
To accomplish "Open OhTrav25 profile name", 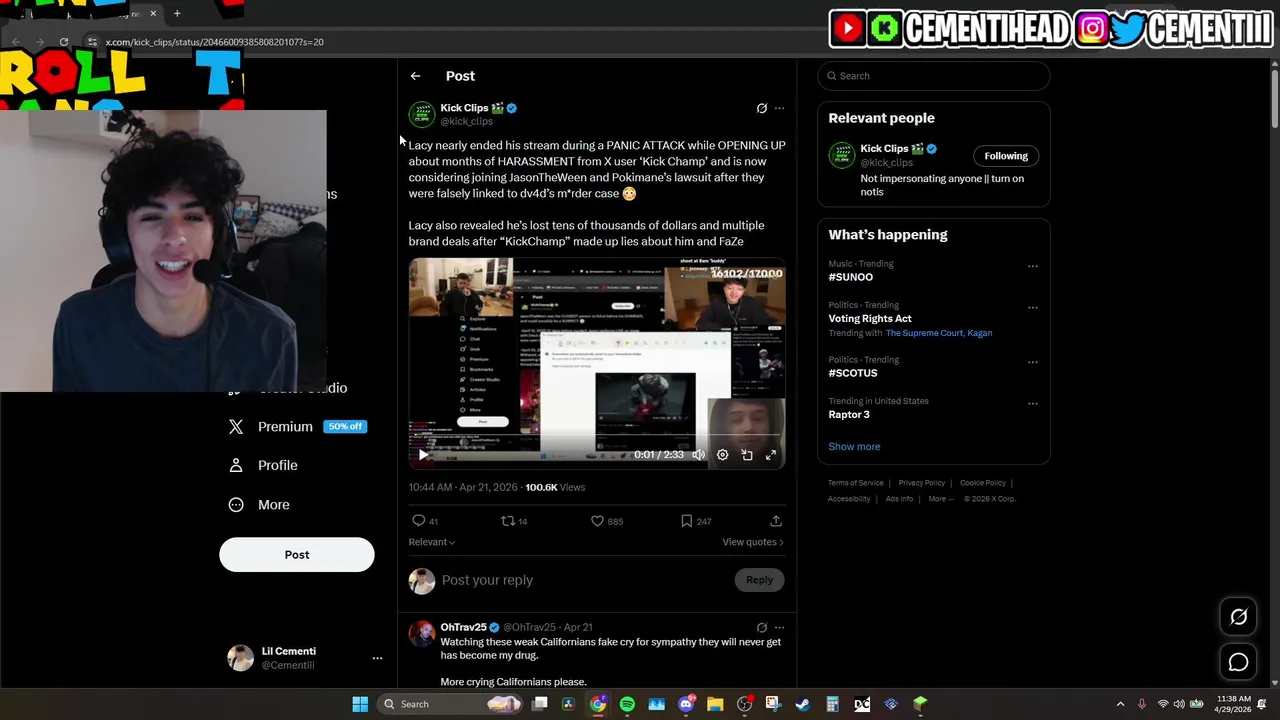I will 463,627.
